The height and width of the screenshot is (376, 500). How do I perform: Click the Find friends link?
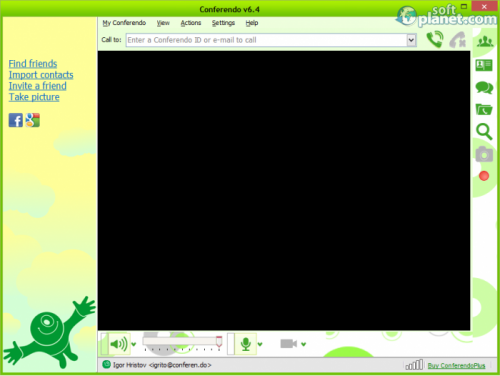click(x=33, y=63)
